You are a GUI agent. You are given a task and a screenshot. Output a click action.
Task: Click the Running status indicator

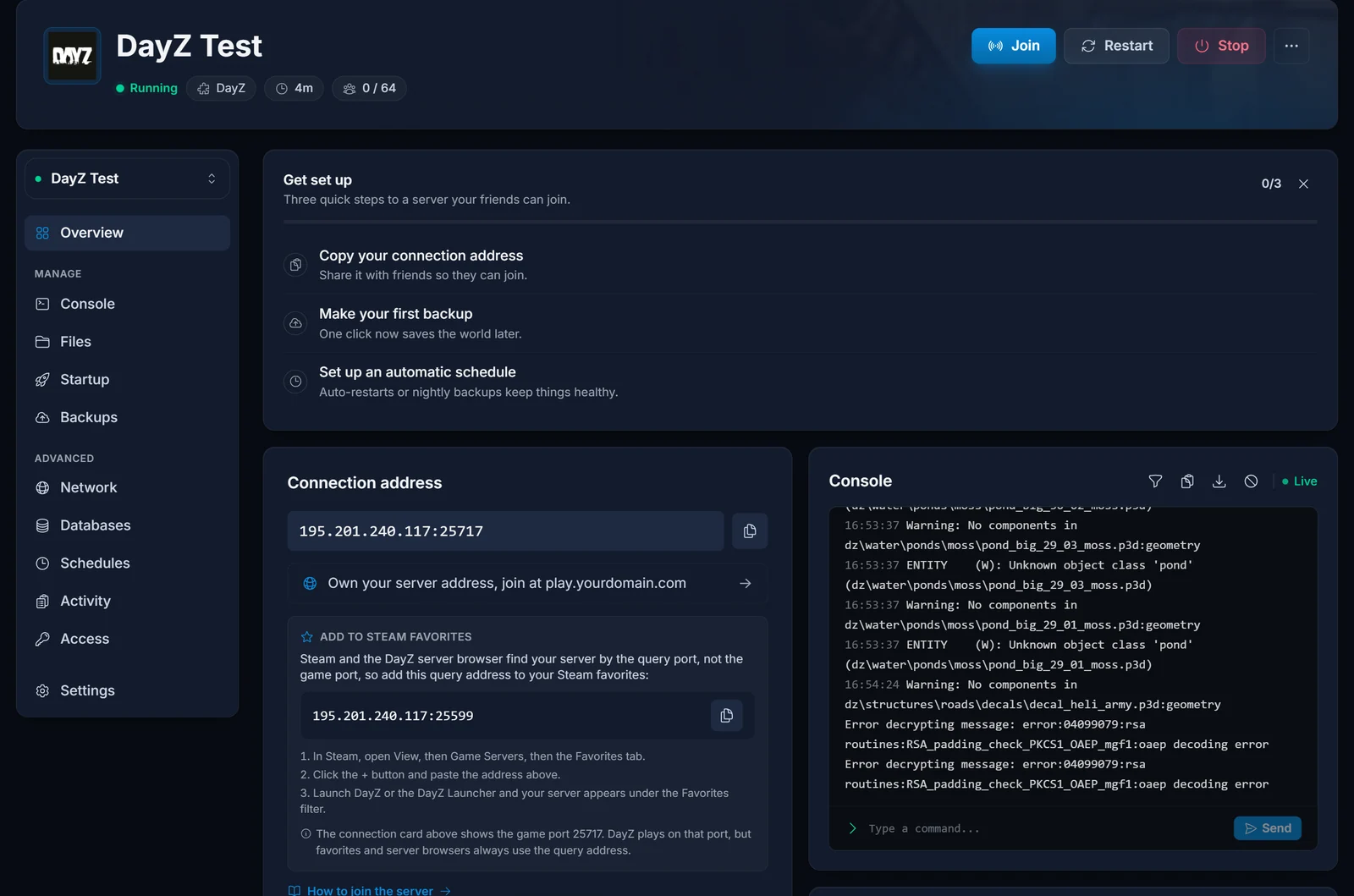tap(146, 88)
